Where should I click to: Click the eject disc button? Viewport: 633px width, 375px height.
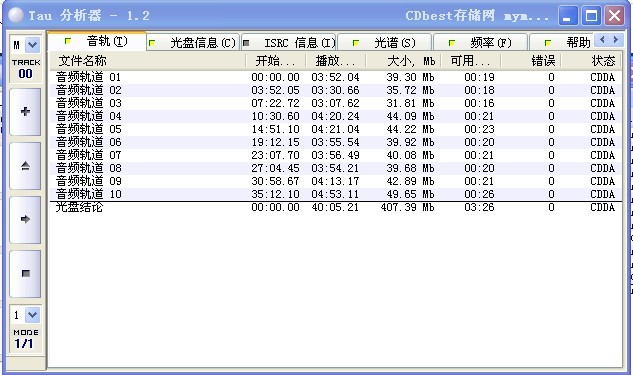click(x=25, y=166)
